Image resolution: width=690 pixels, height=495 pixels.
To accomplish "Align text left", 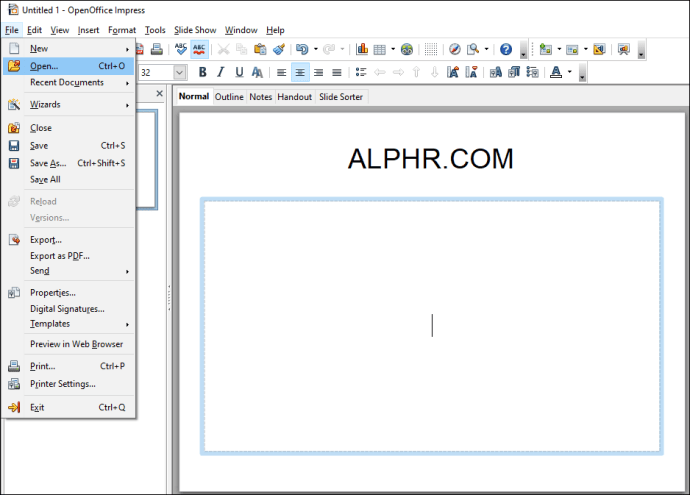I will point(282,72).
